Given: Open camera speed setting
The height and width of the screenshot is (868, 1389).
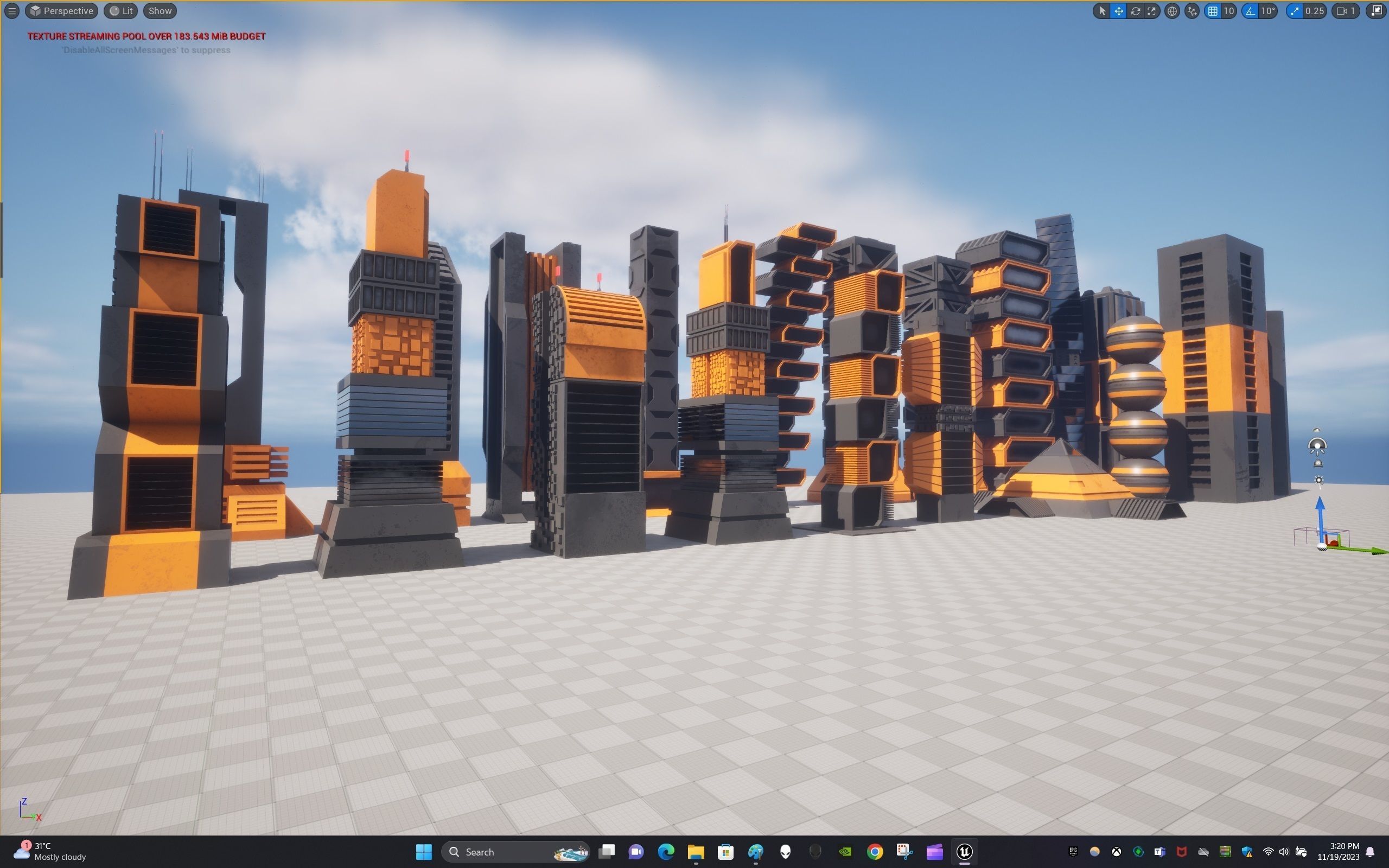Looking at the screenshot, I should tap(1346, 11).
